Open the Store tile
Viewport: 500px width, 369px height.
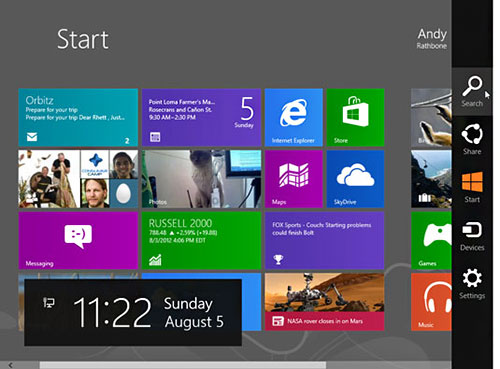(355, 117)
